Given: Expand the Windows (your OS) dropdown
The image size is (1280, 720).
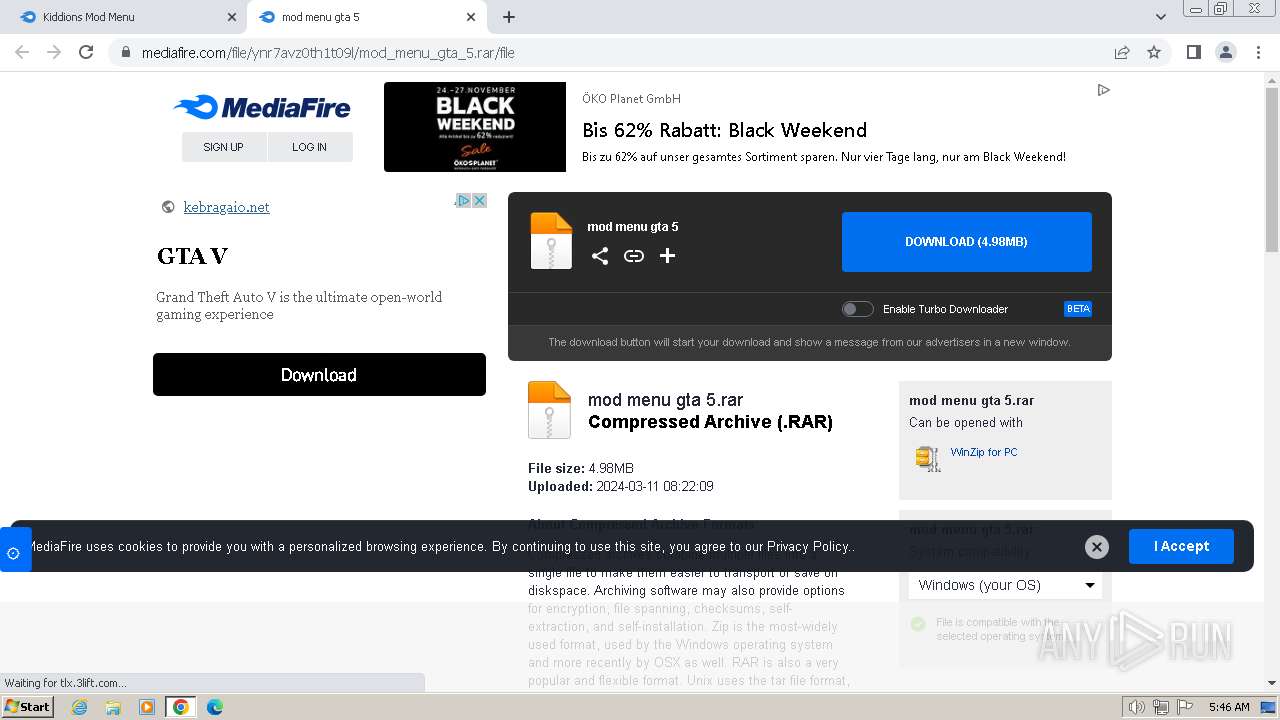Looking at the screenshot, I should [1005, 585].
